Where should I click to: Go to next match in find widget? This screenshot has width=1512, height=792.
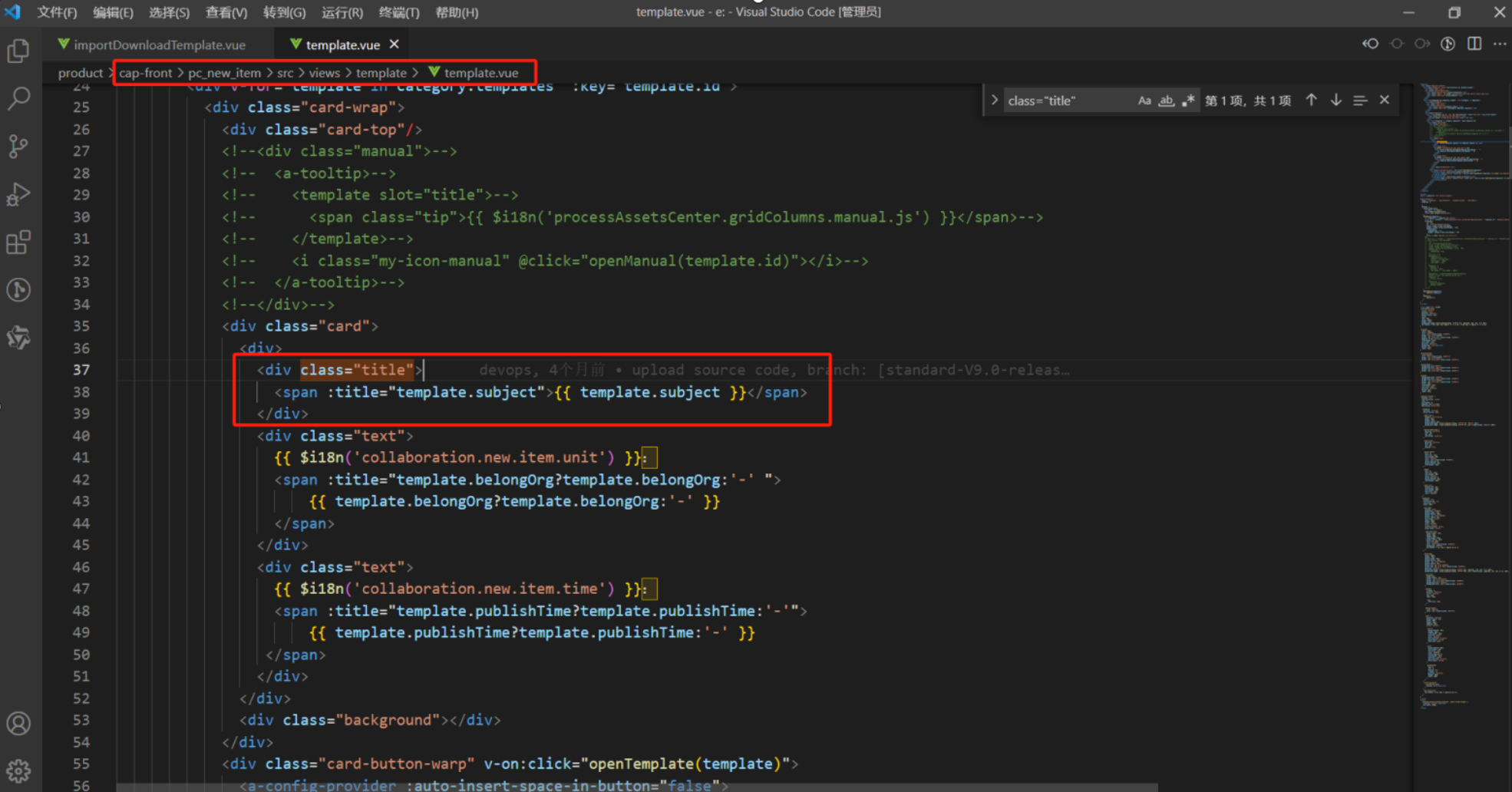click(x=1335, y=101)
